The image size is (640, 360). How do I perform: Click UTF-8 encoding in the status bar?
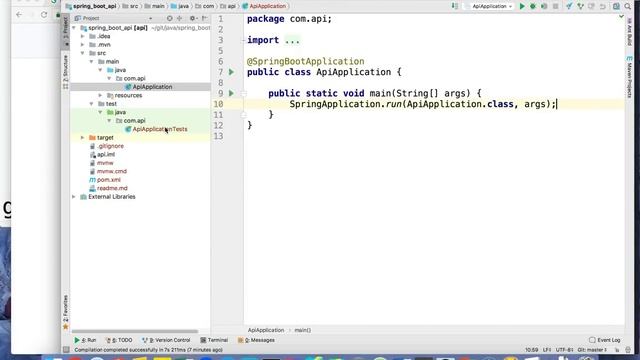(x=564, y=350)
